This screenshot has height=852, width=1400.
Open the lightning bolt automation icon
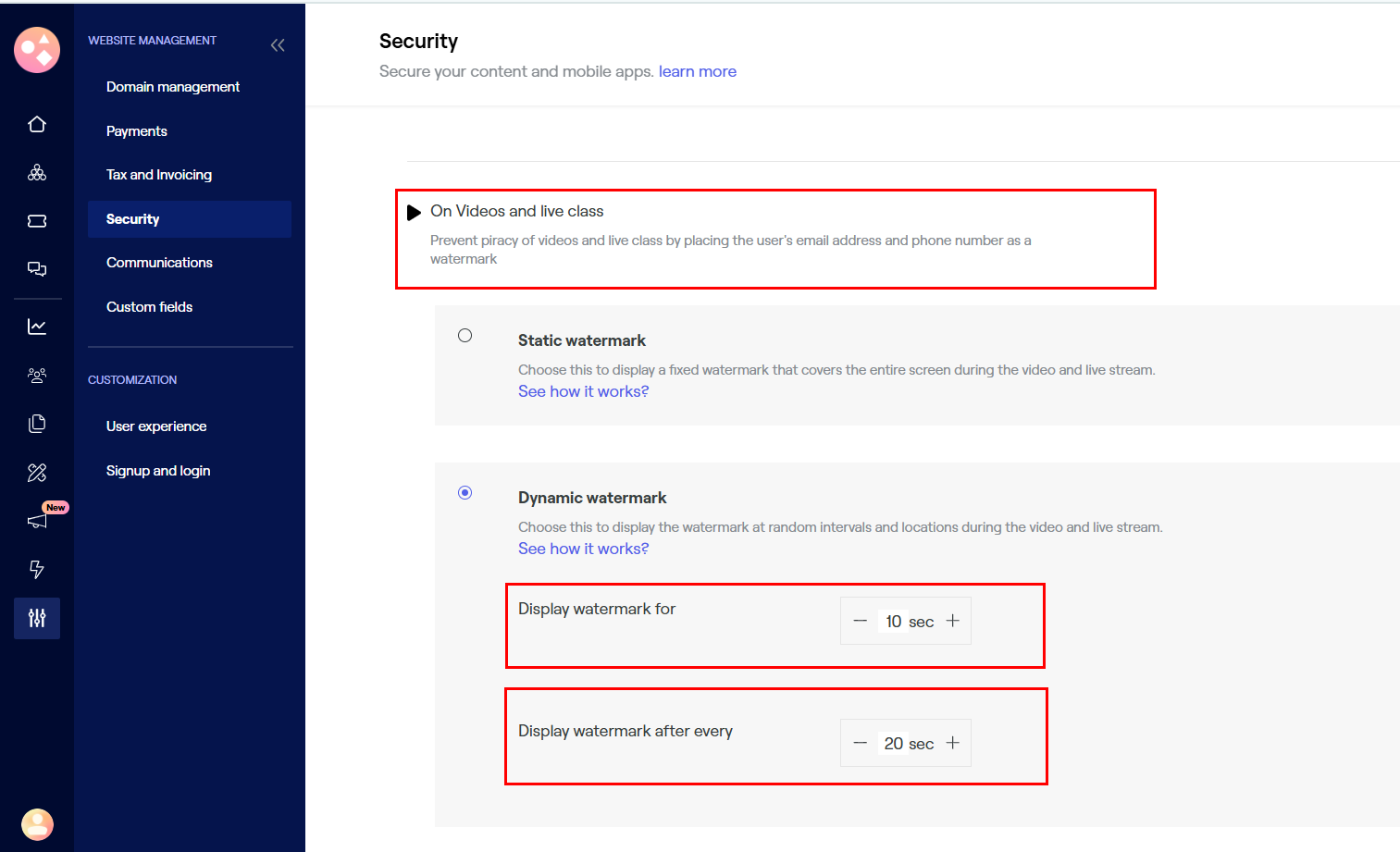click(x=37, y=569)
